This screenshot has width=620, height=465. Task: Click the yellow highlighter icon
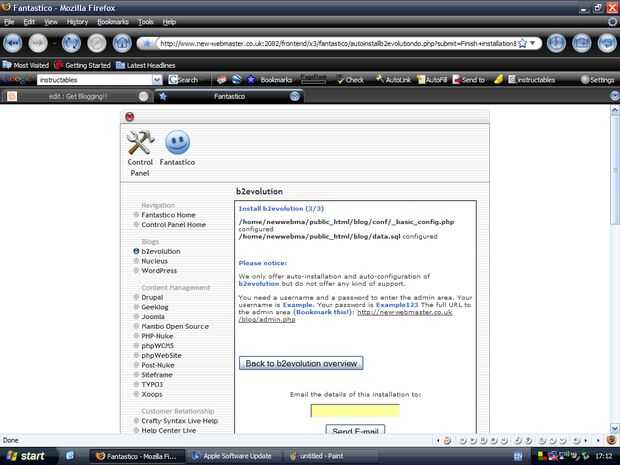499,80
